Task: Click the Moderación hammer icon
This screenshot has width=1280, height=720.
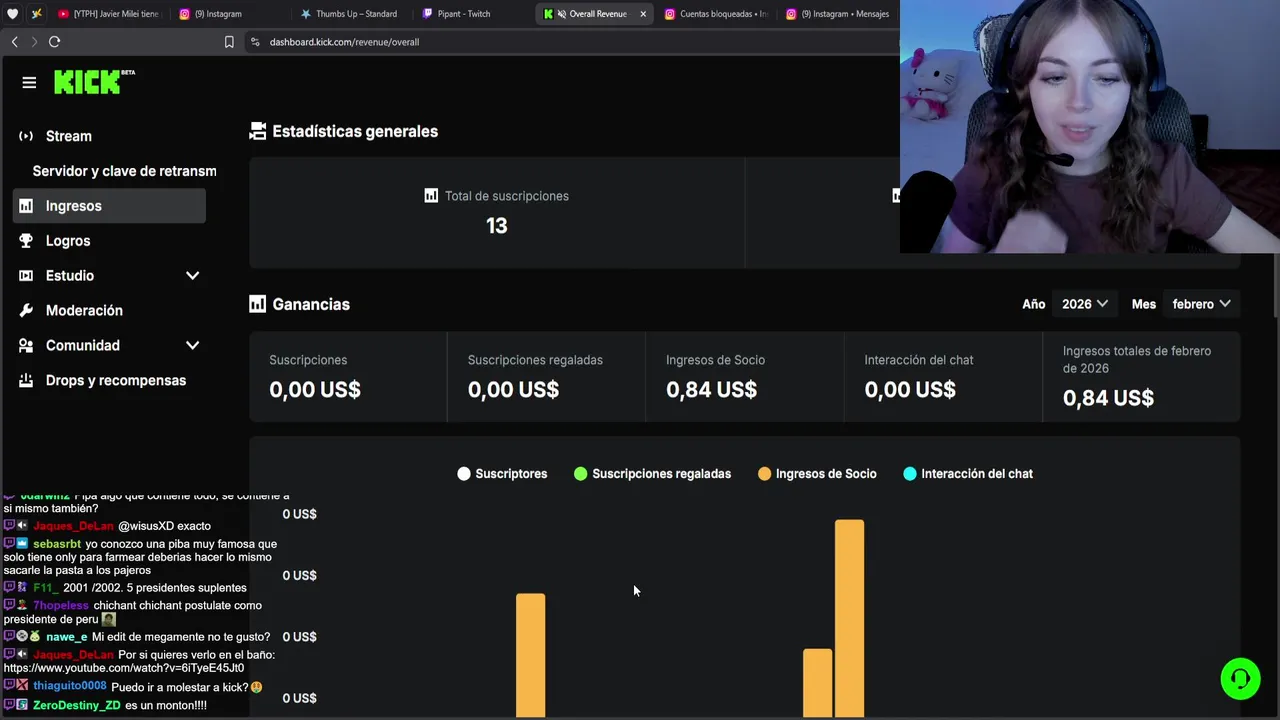Action: point(26,311)
